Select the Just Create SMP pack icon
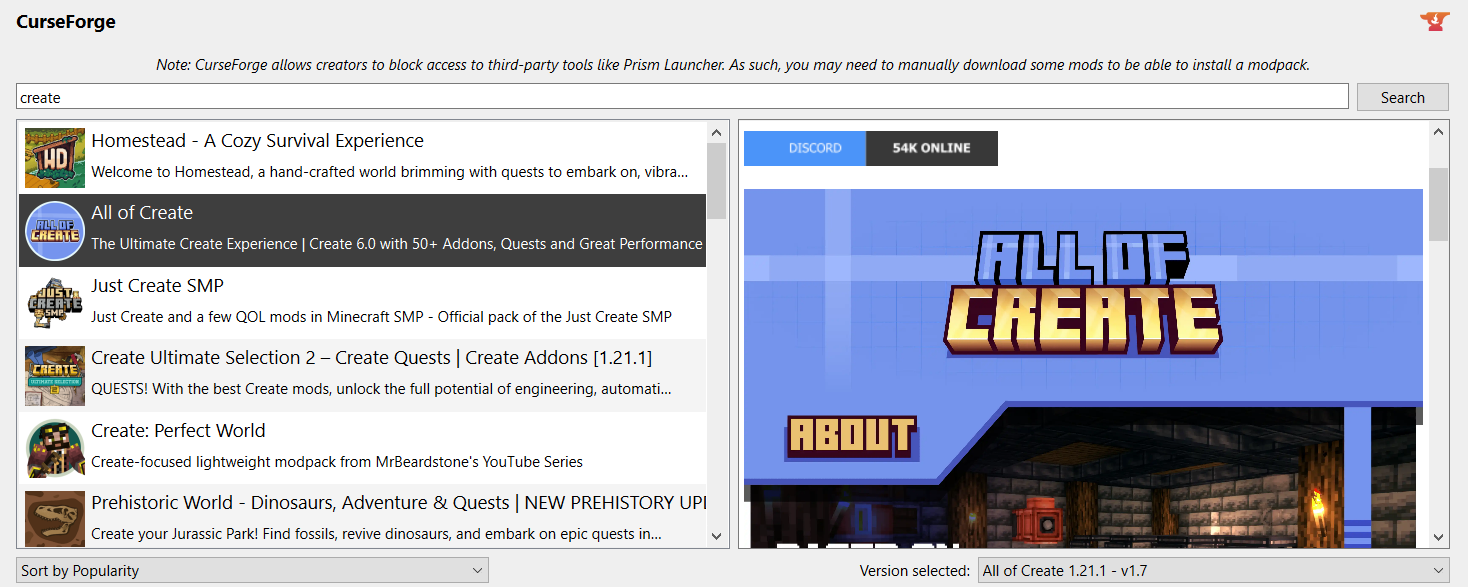The height and width of the screenshot is (587, 1468). [55, 303]
